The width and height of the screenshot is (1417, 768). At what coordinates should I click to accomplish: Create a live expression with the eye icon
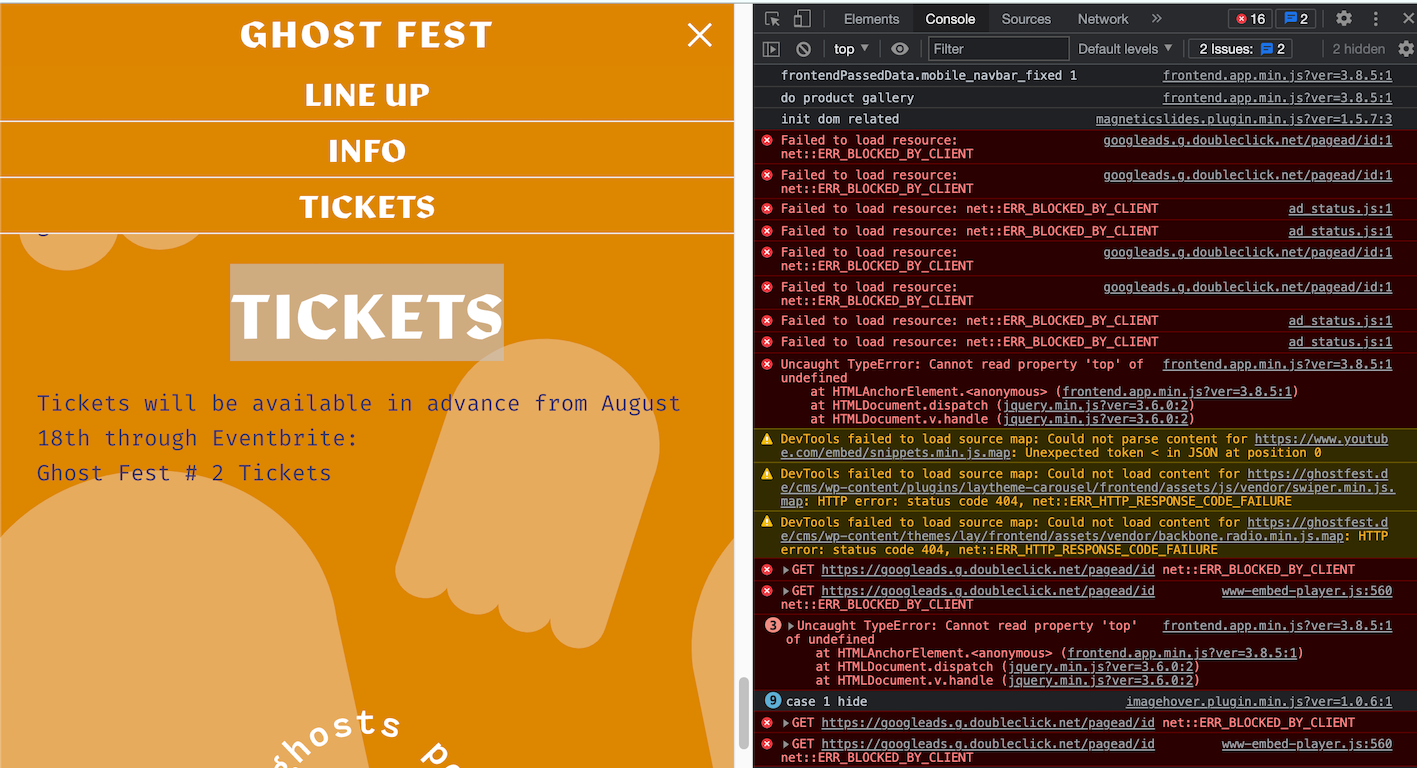[898, 48]
